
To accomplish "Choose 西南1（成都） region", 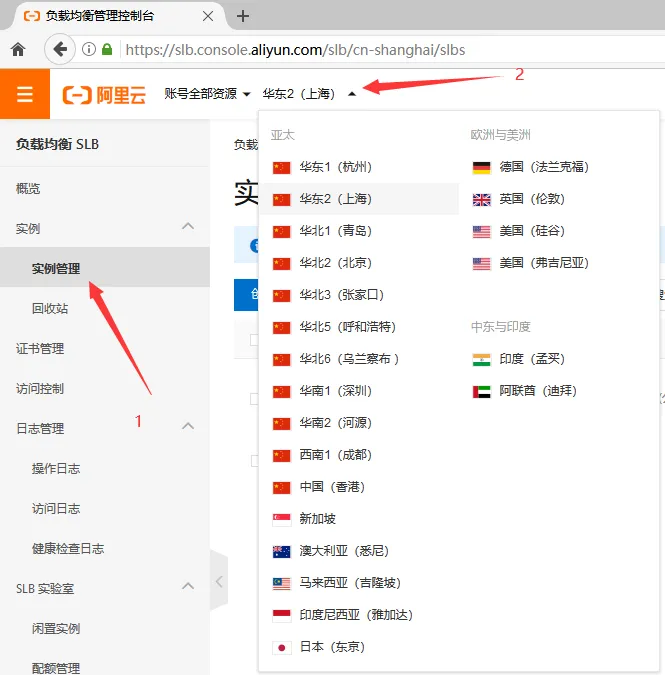I will 359,455.
